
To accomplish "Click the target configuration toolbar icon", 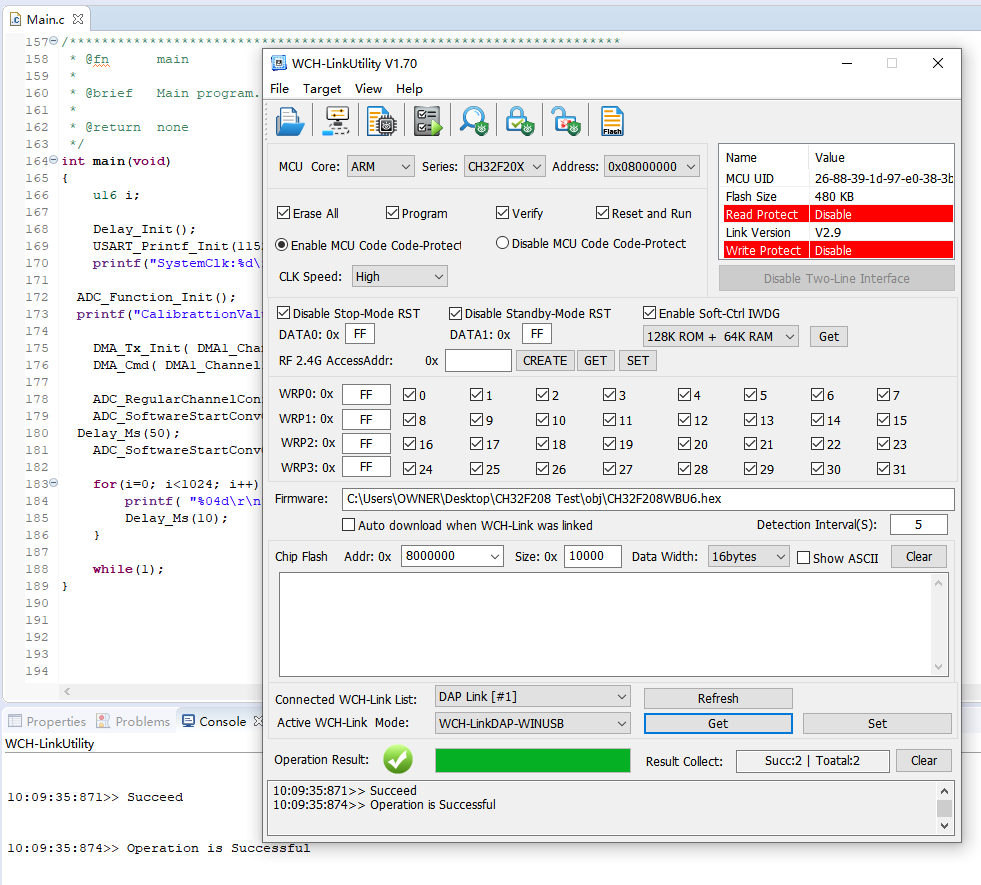I will click(x=335, y=120).
